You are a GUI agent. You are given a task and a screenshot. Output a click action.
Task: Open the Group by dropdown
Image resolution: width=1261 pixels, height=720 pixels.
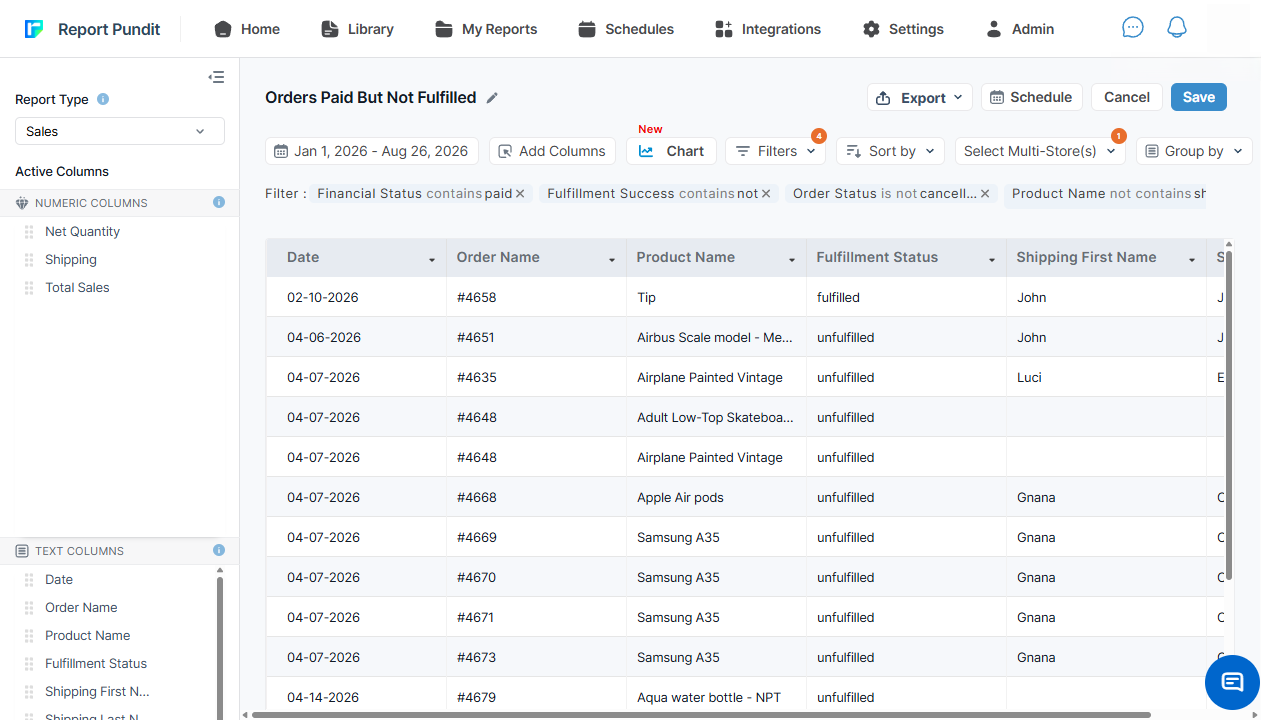pyautogui.click(x=1194, y=151)
